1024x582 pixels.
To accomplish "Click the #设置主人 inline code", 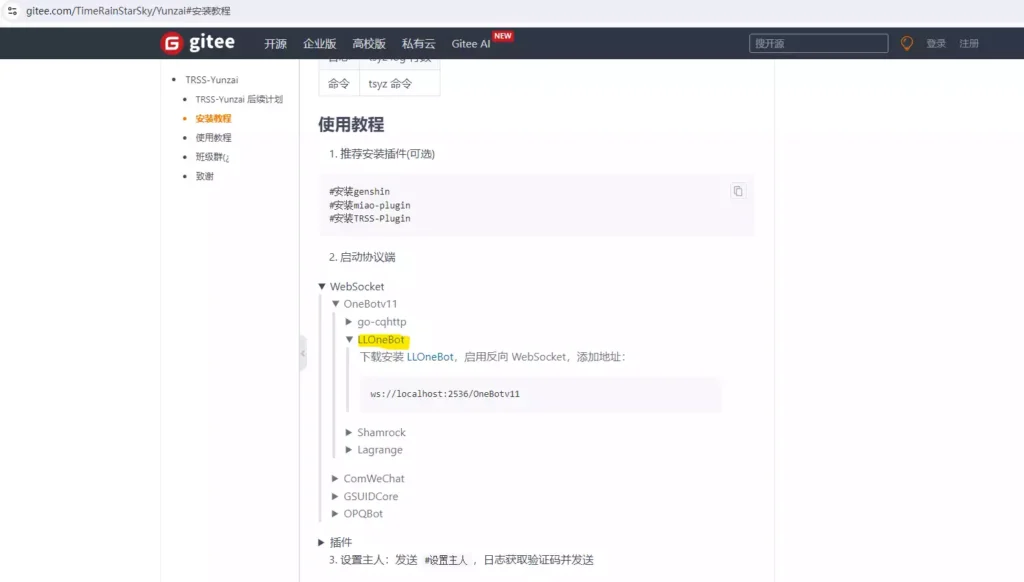I will (446, 560).
